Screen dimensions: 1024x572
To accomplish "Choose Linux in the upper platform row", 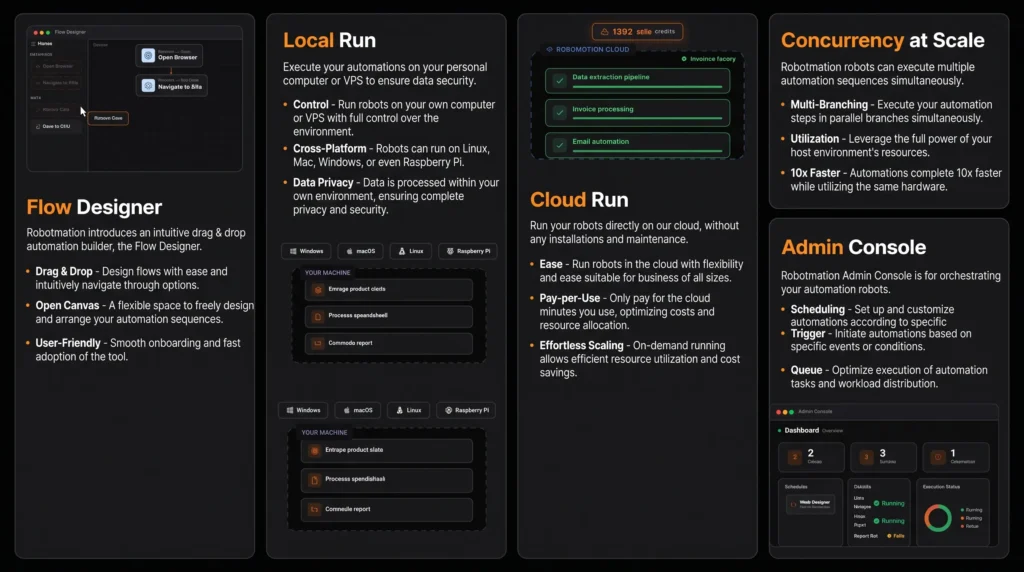I will (411, 251).
